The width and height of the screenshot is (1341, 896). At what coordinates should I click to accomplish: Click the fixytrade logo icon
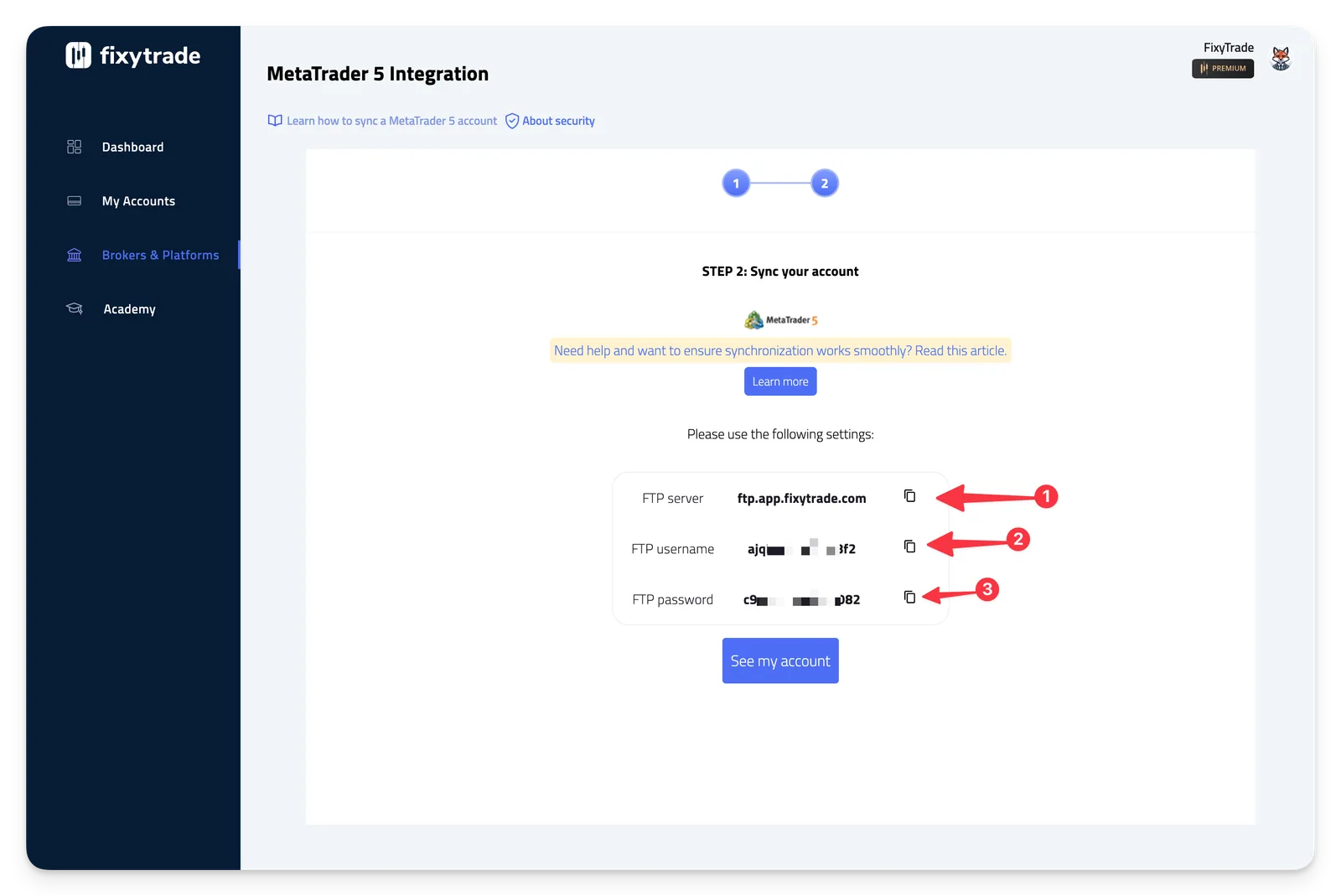pyautogui.click(x=78, y=55)
